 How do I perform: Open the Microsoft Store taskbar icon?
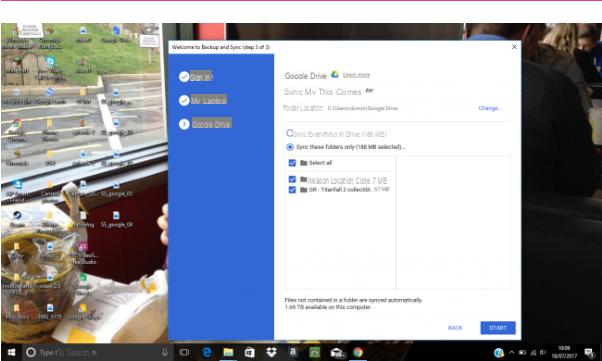pos(250,352)
